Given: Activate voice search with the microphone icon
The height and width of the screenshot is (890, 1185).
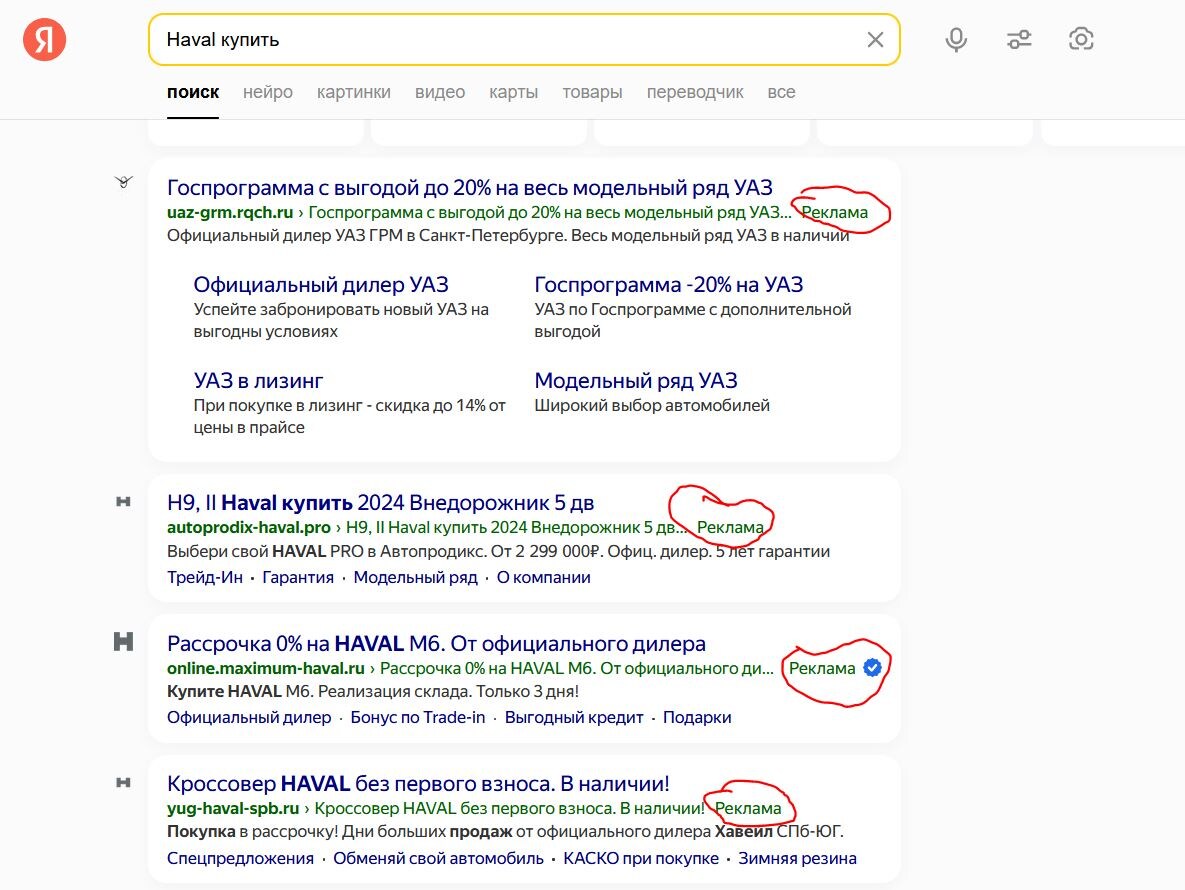Looking at the screenshot, I should pyautogui.click(x=956, y=39).
